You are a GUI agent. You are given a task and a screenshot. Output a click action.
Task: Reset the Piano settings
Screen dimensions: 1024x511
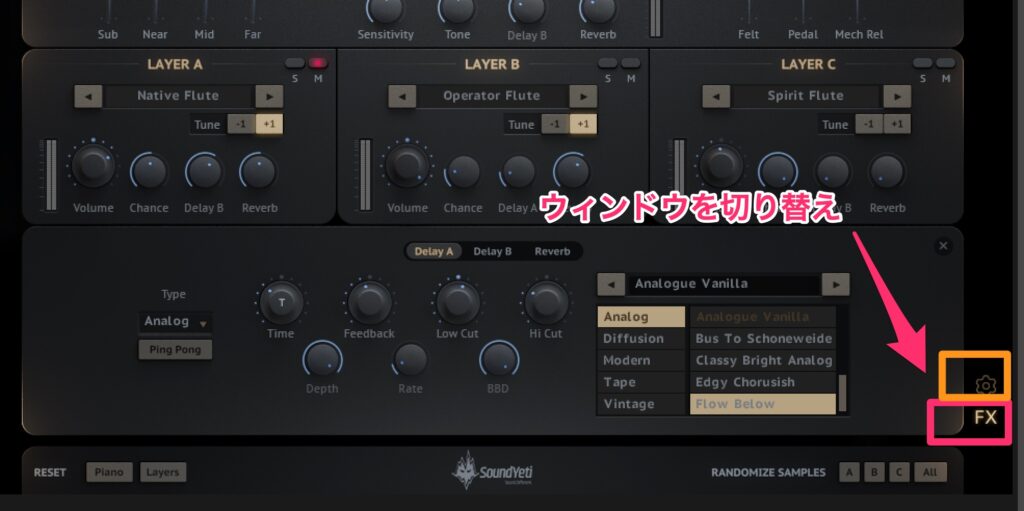[x=108, y=472]
